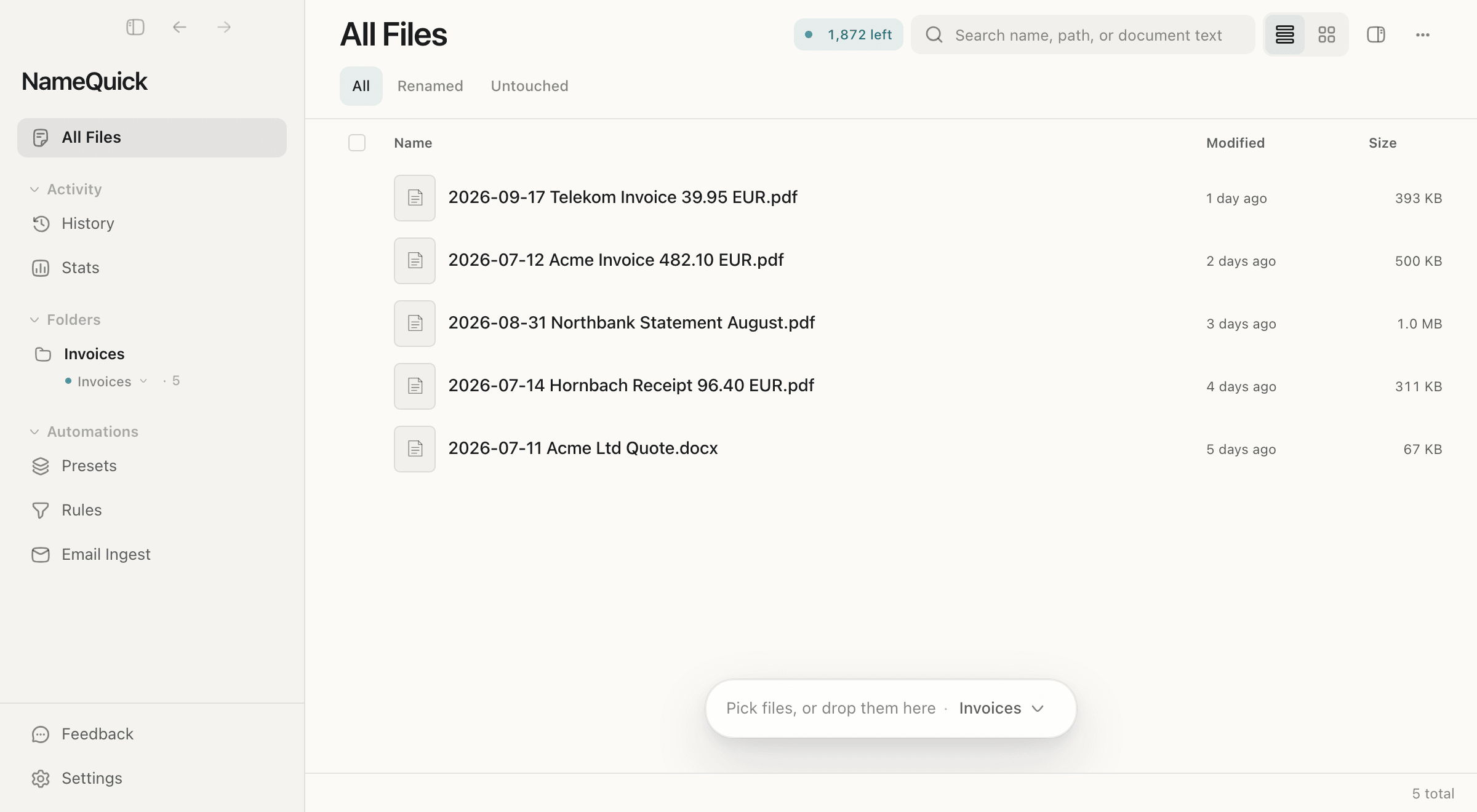Sort by the Name column header
This screenshot has width=1477, height=812.
coord(413,143)
